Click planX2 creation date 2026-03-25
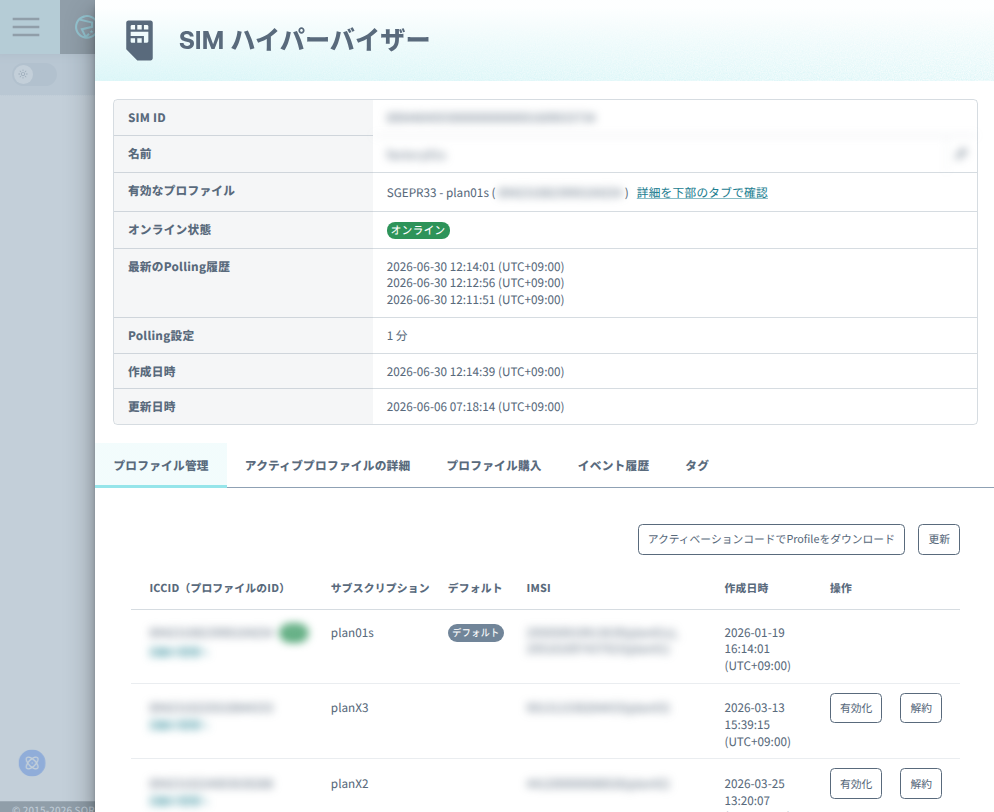This screenshot has height=812, width=994. [x=755, y=792]
